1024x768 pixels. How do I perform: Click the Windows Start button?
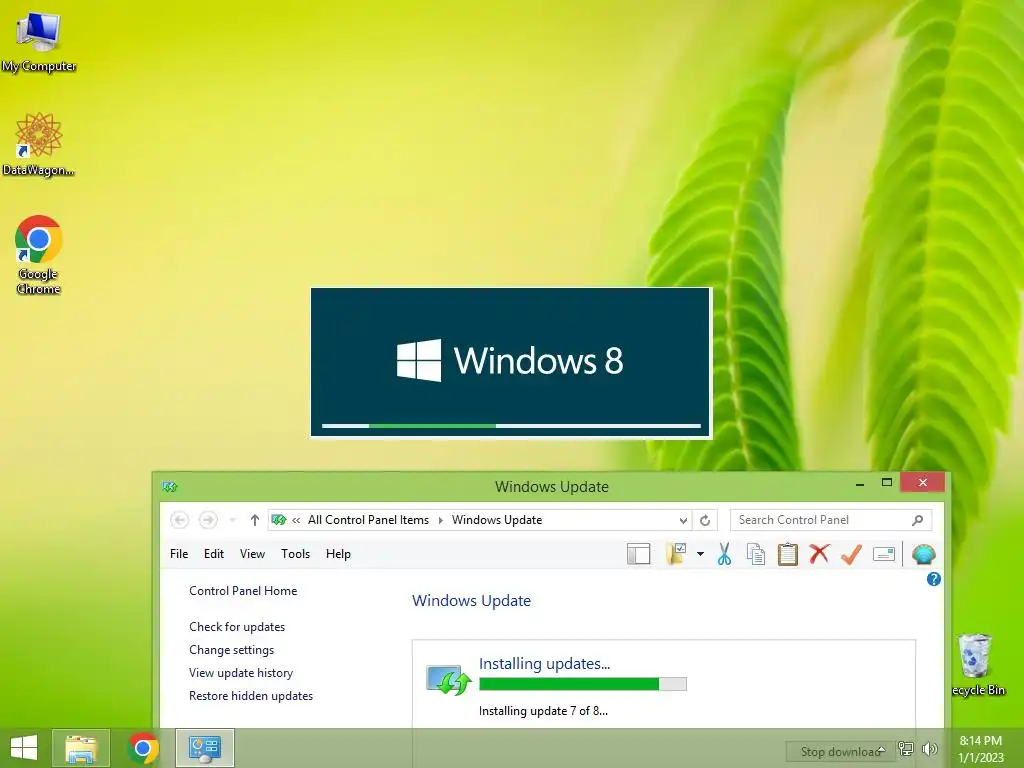[24, 748]
